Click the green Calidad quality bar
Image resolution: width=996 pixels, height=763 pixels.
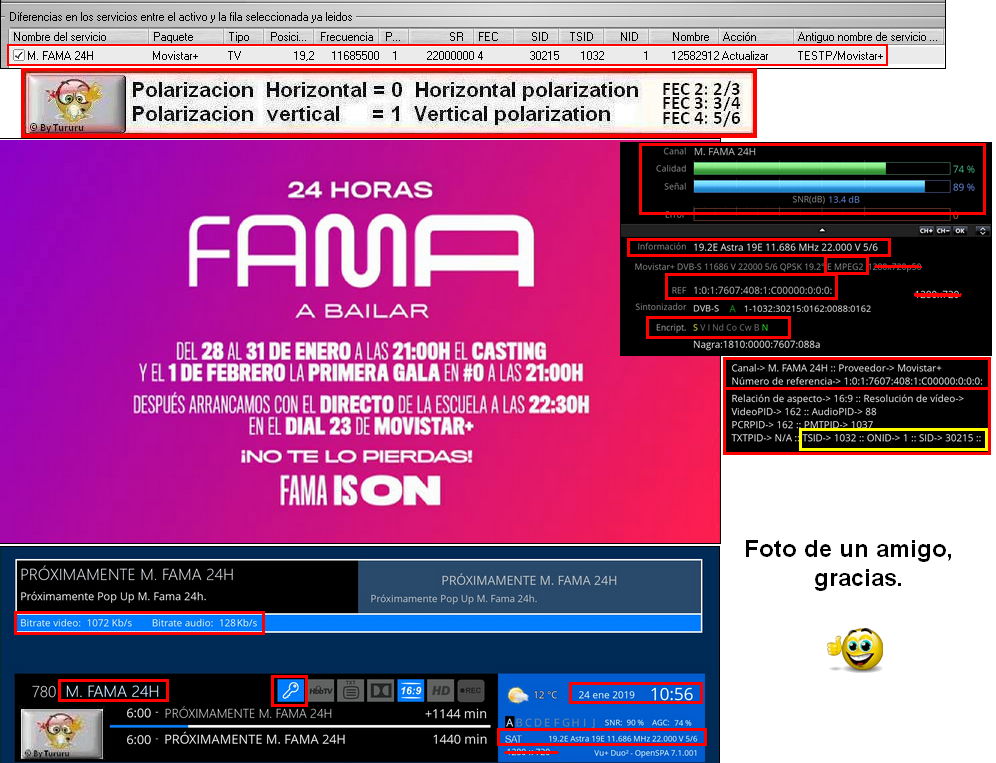click(790, 168)
